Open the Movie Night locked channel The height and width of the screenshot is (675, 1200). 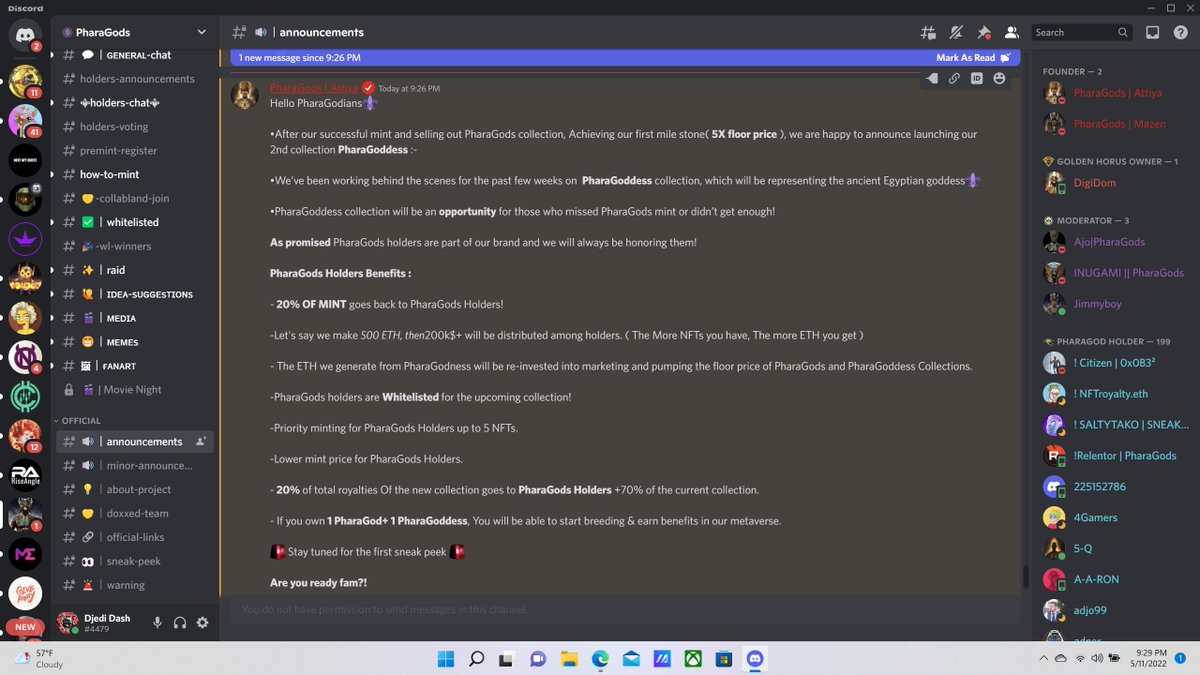point(134,390)
